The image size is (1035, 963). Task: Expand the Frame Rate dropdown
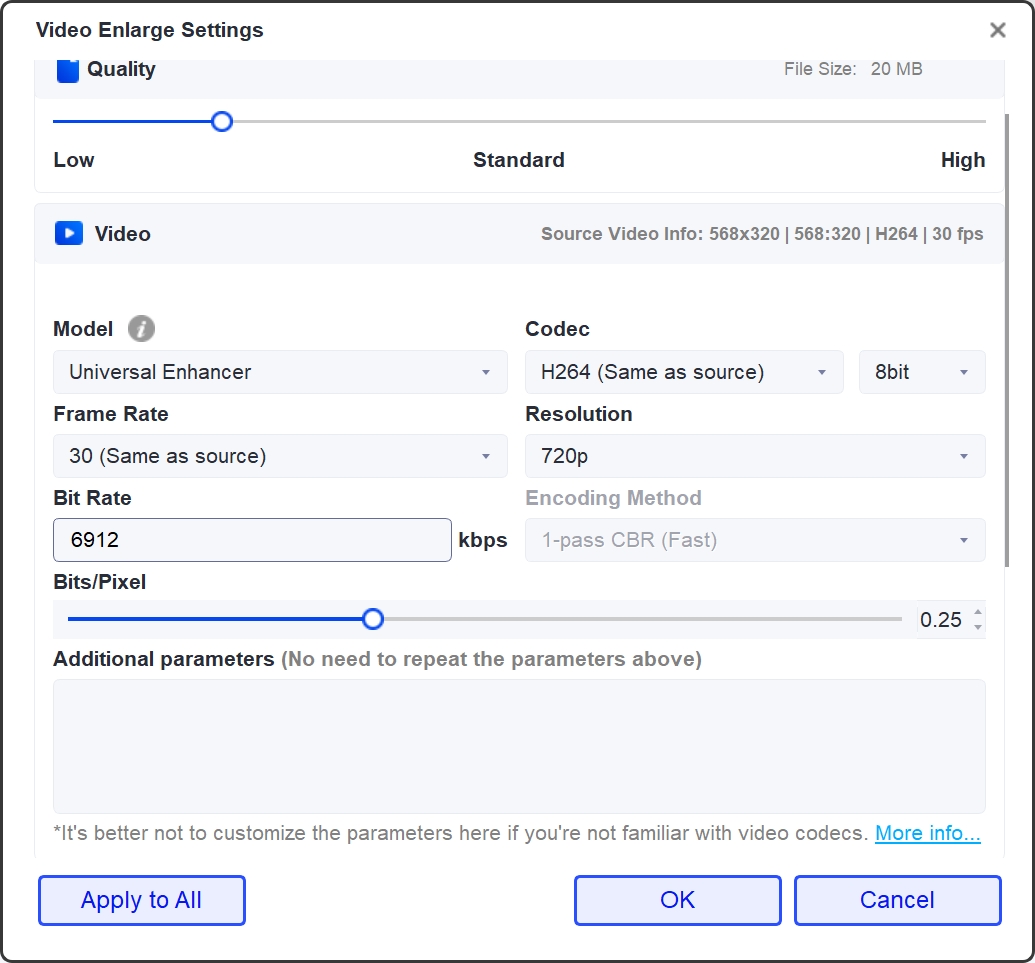(280, 455)
